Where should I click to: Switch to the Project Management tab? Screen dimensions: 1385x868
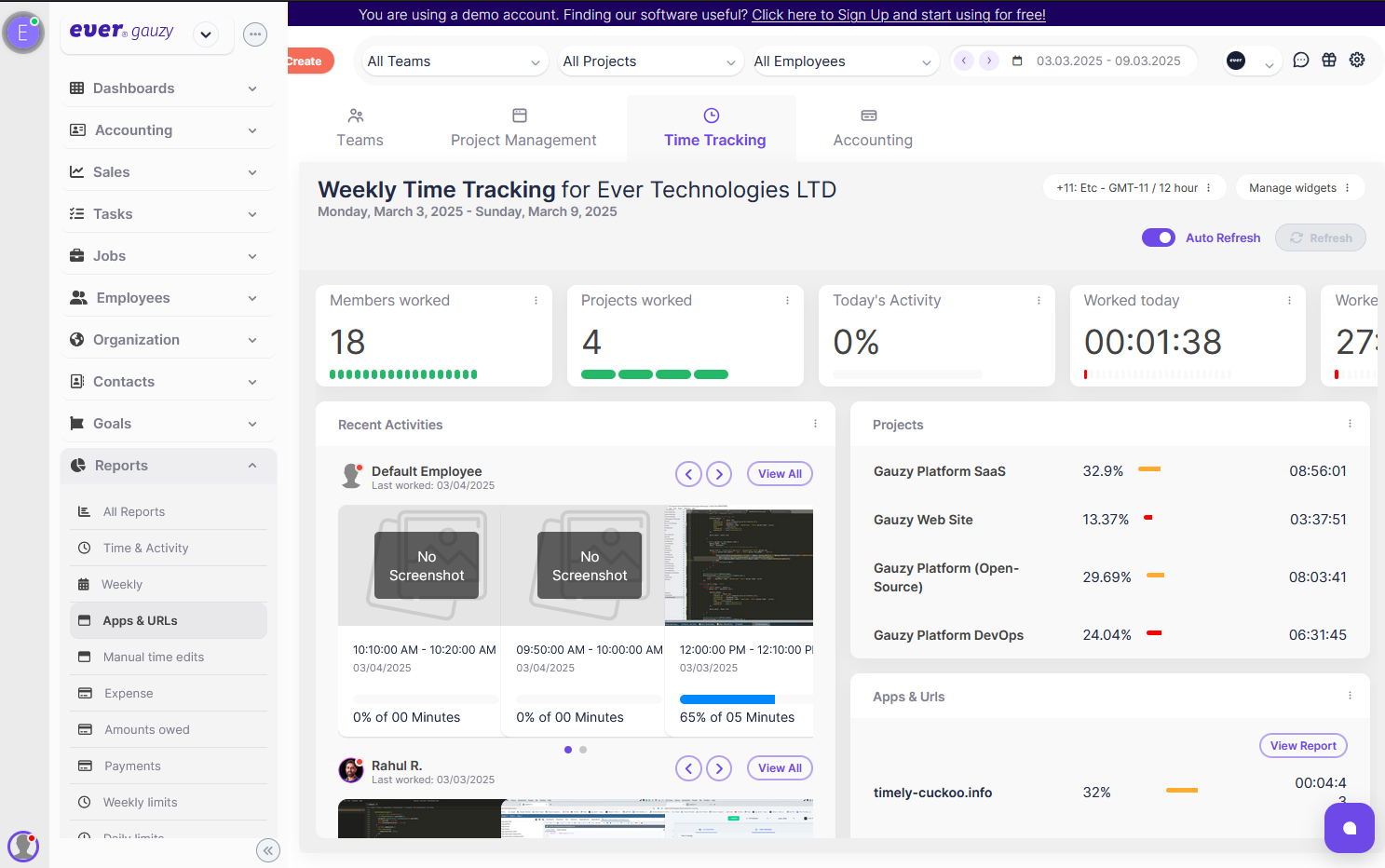[x=523, y=129]
